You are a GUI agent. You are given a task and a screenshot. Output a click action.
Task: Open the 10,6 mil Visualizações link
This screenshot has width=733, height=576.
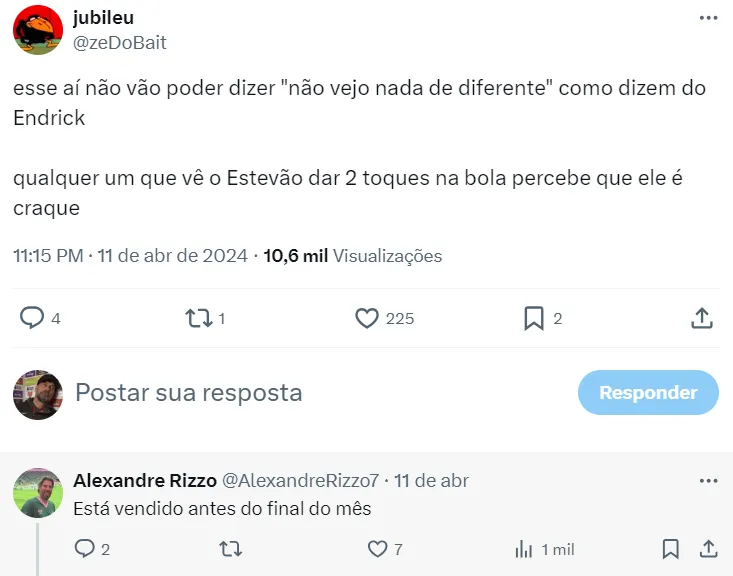coord(352,256)
